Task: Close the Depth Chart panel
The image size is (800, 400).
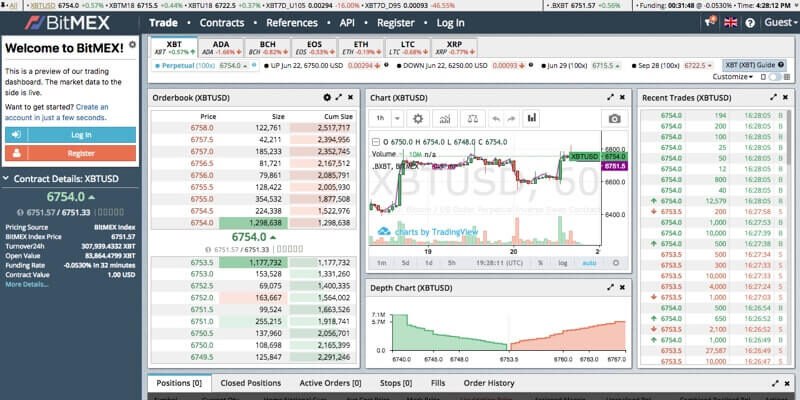Action: coord(622,288)
